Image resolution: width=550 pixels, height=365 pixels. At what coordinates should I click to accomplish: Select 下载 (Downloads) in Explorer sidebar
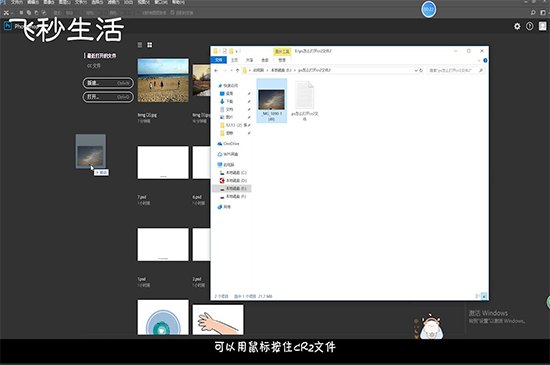[226, 101]
